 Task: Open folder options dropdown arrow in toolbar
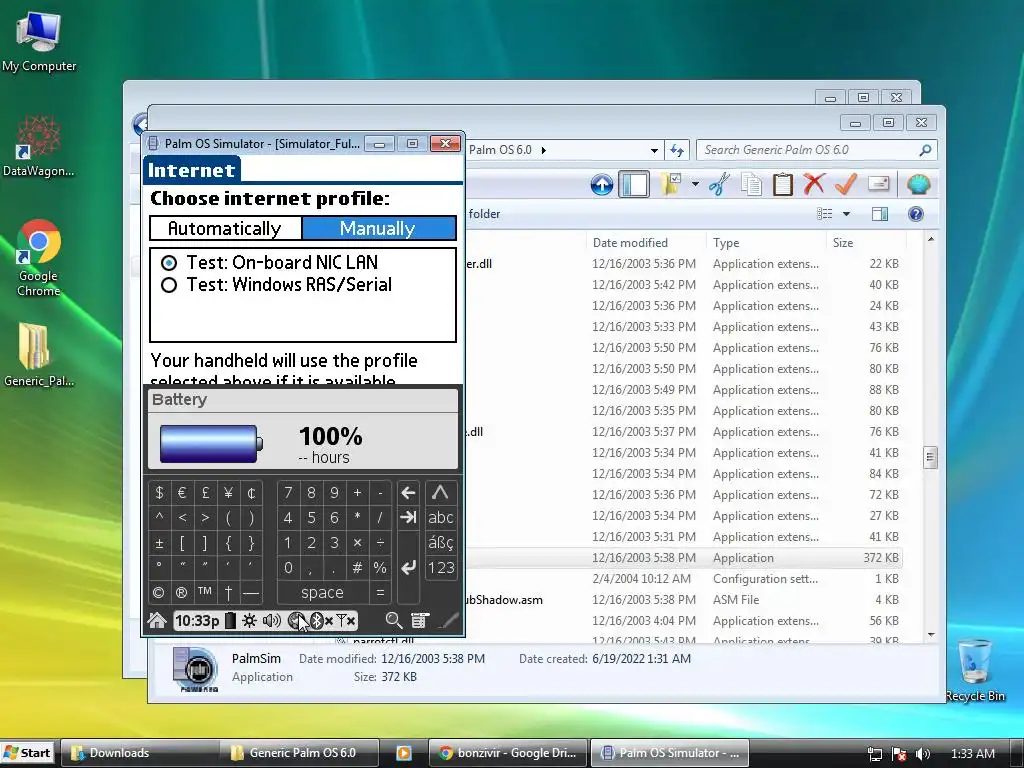coord(695,184)
